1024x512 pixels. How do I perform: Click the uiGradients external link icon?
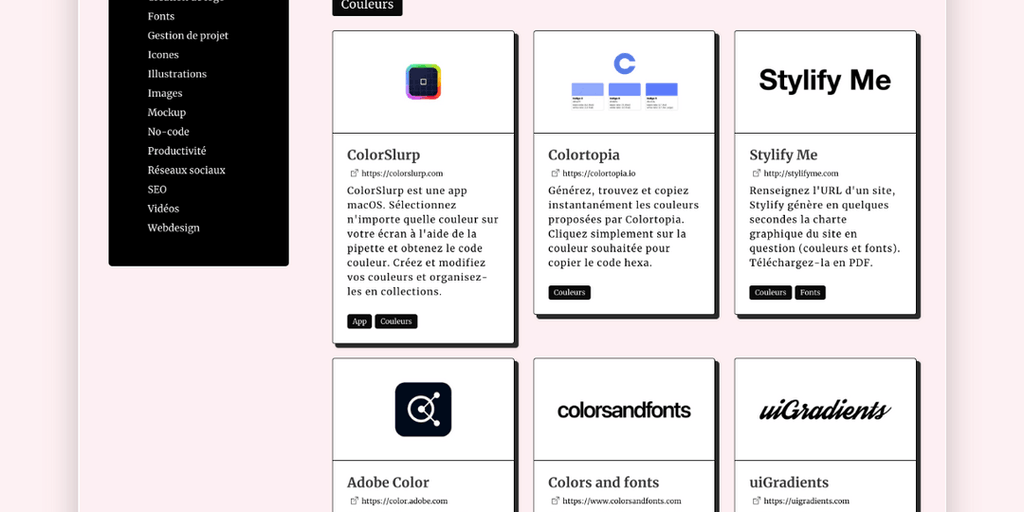tap(757, 501)
